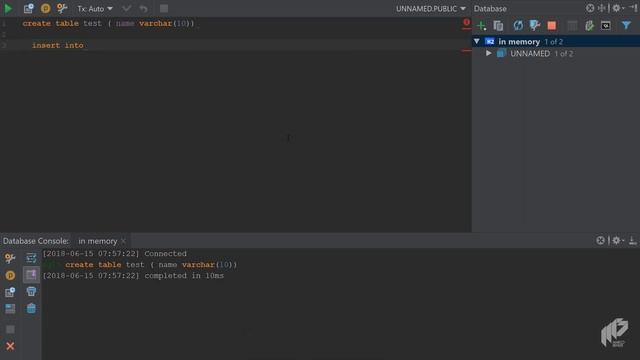Hide console panel with down-arrow icon
640x360 pixels.
(x=633, y=240)
